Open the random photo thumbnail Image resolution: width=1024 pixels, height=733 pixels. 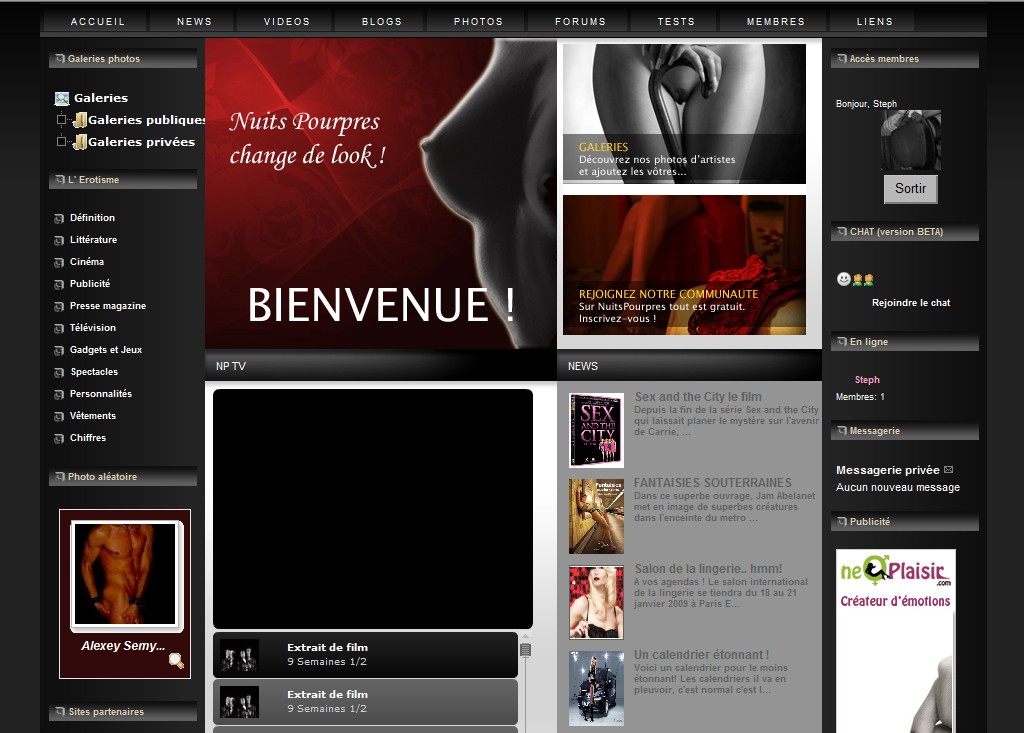125,574
